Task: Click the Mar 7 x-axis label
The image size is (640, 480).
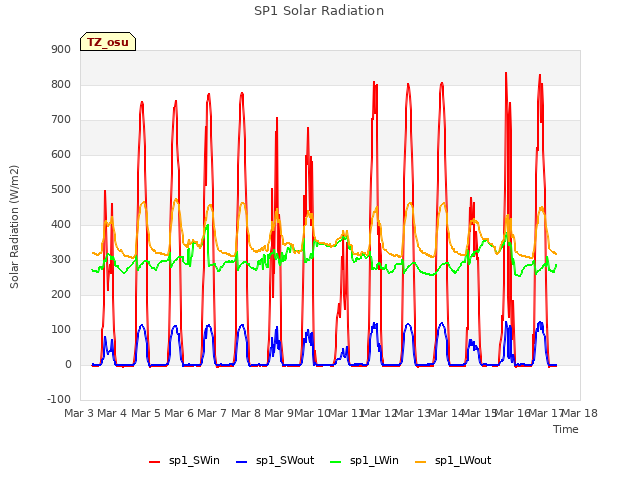Action: pos(212,413)
